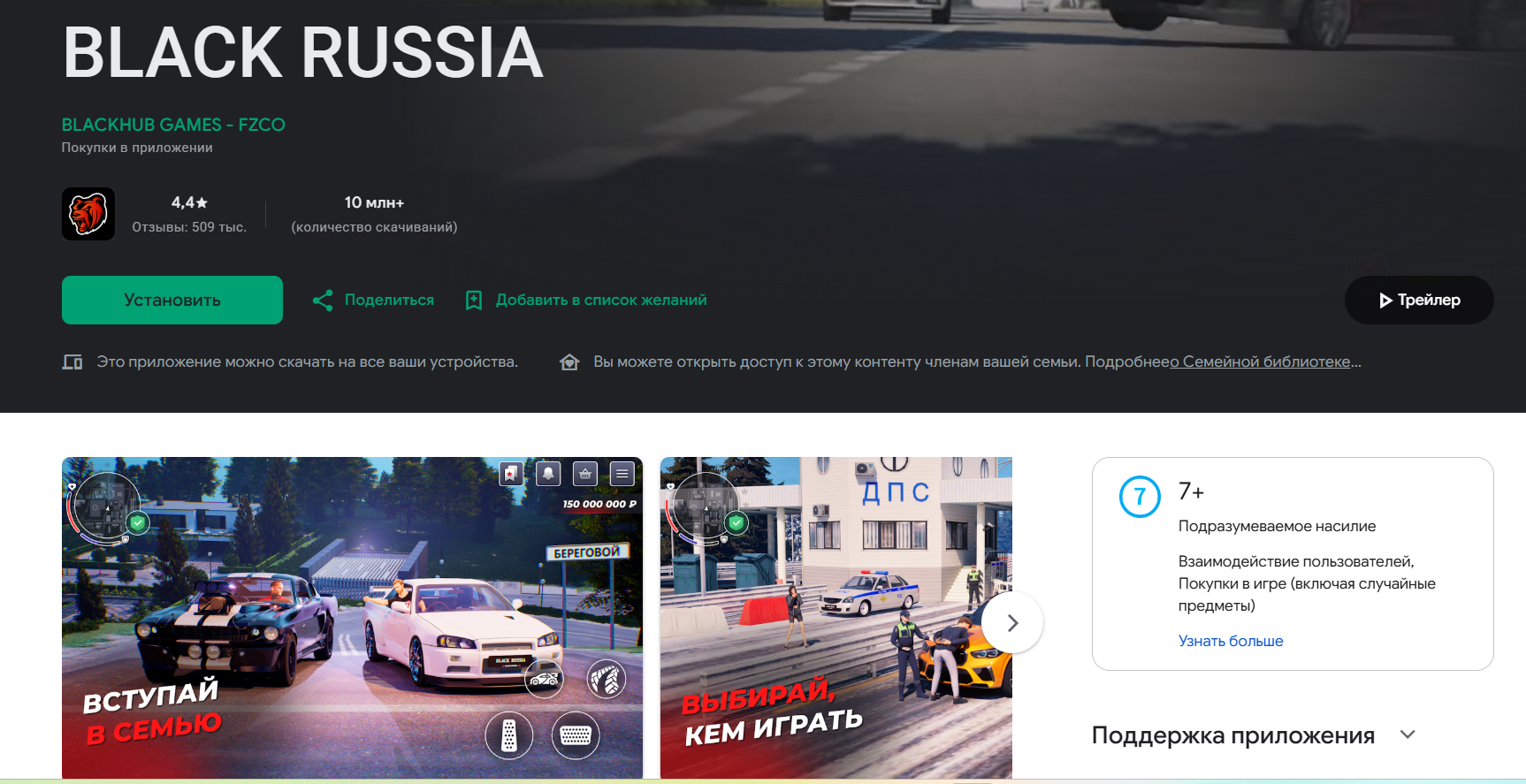The height and width of the screenshot is (784, 1526).
Task: Expand the Поддержка приложения section chevron
Action: tap(1408, 735)
